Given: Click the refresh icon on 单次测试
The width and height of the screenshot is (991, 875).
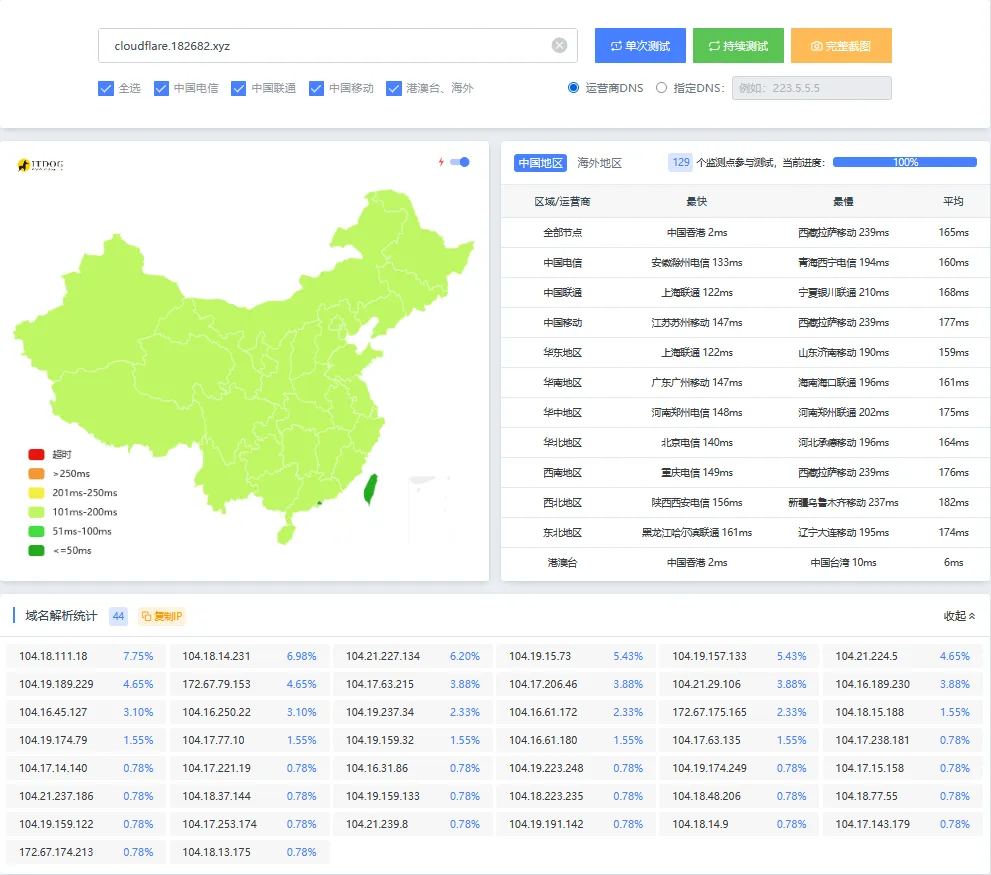Looking at the screenshot, I should coord(615,46).
